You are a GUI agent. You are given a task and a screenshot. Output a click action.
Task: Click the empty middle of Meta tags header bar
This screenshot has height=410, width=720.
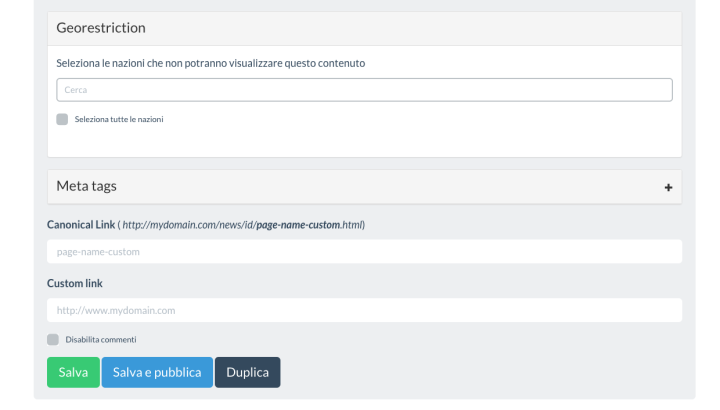pyautogui.click(x=380, y=187)
